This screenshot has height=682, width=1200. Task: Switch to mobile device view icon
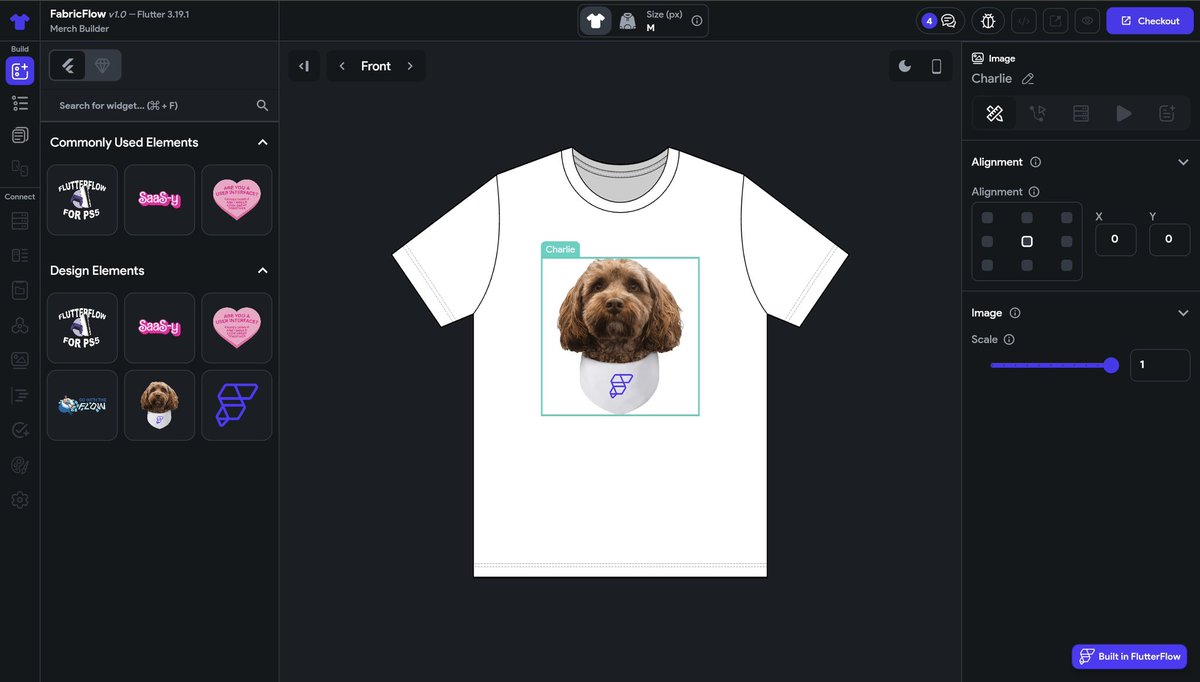click(937, 66)
